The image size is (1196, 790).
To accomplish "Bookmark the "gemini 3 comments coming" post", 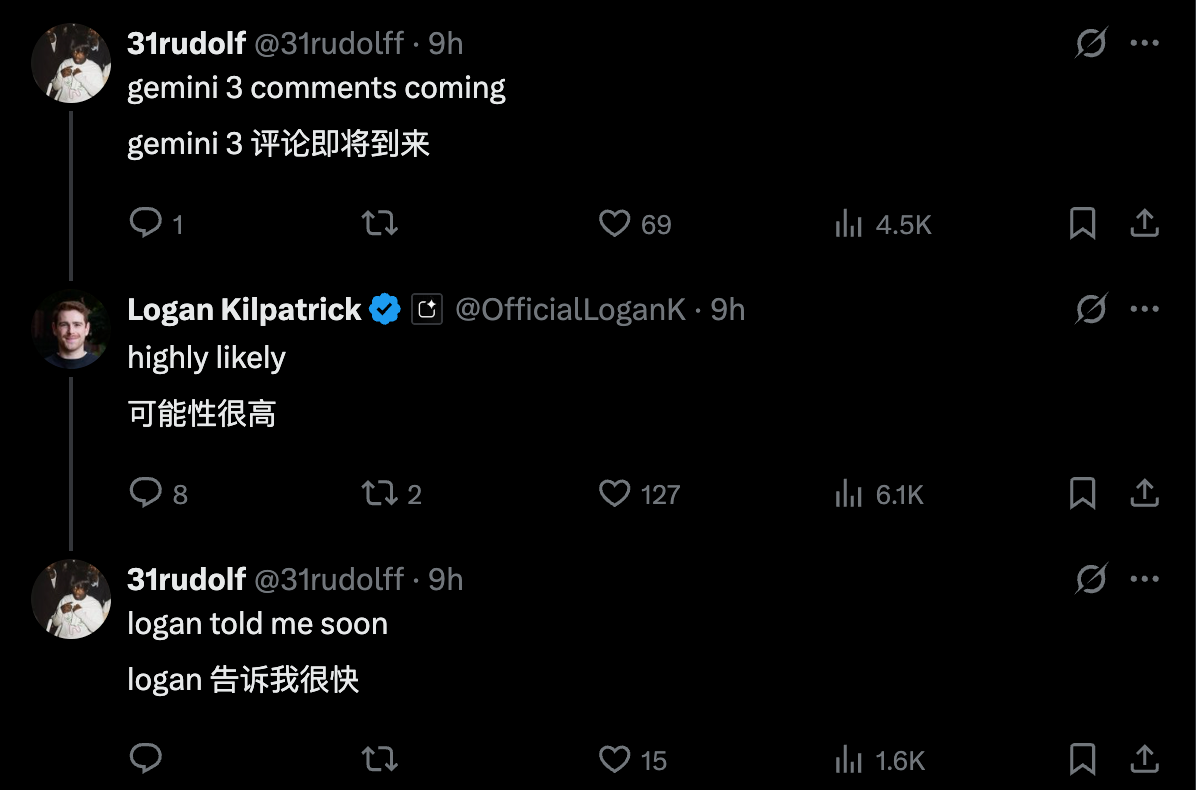I will click(x=1082, y=223).
